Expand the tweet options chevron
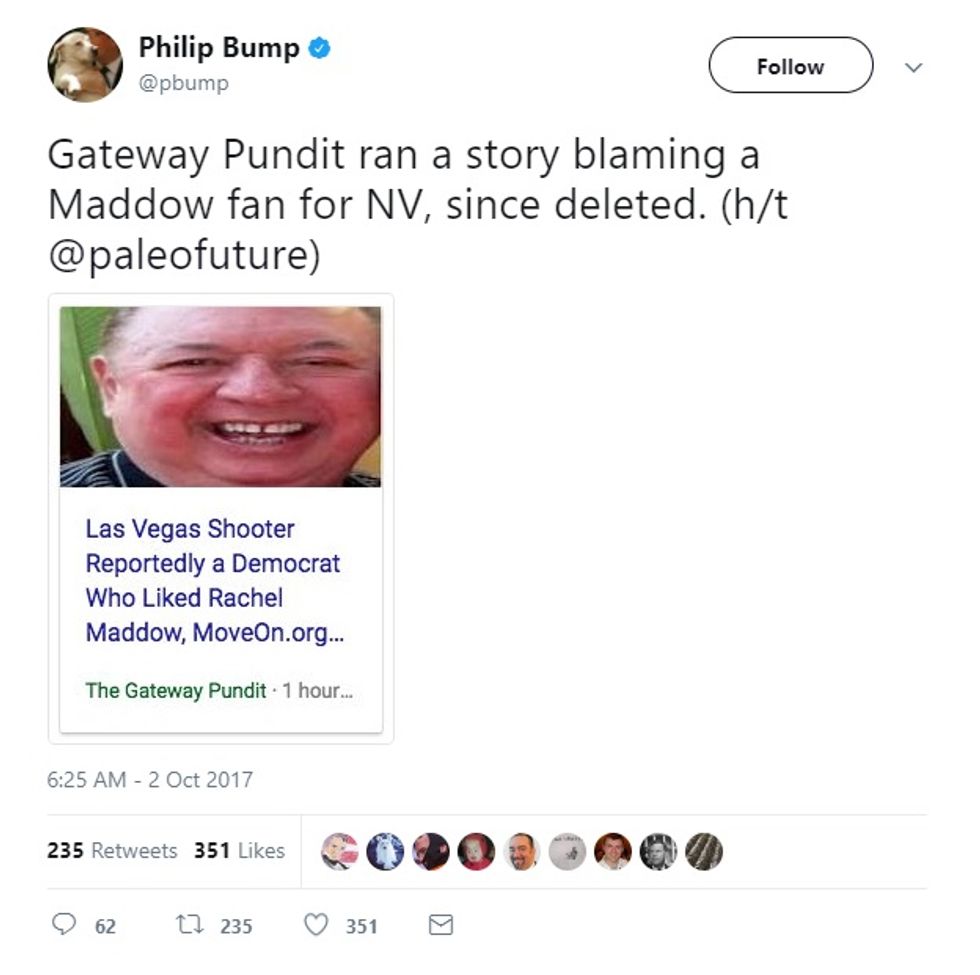980x975 pixels. coord(914,67)
